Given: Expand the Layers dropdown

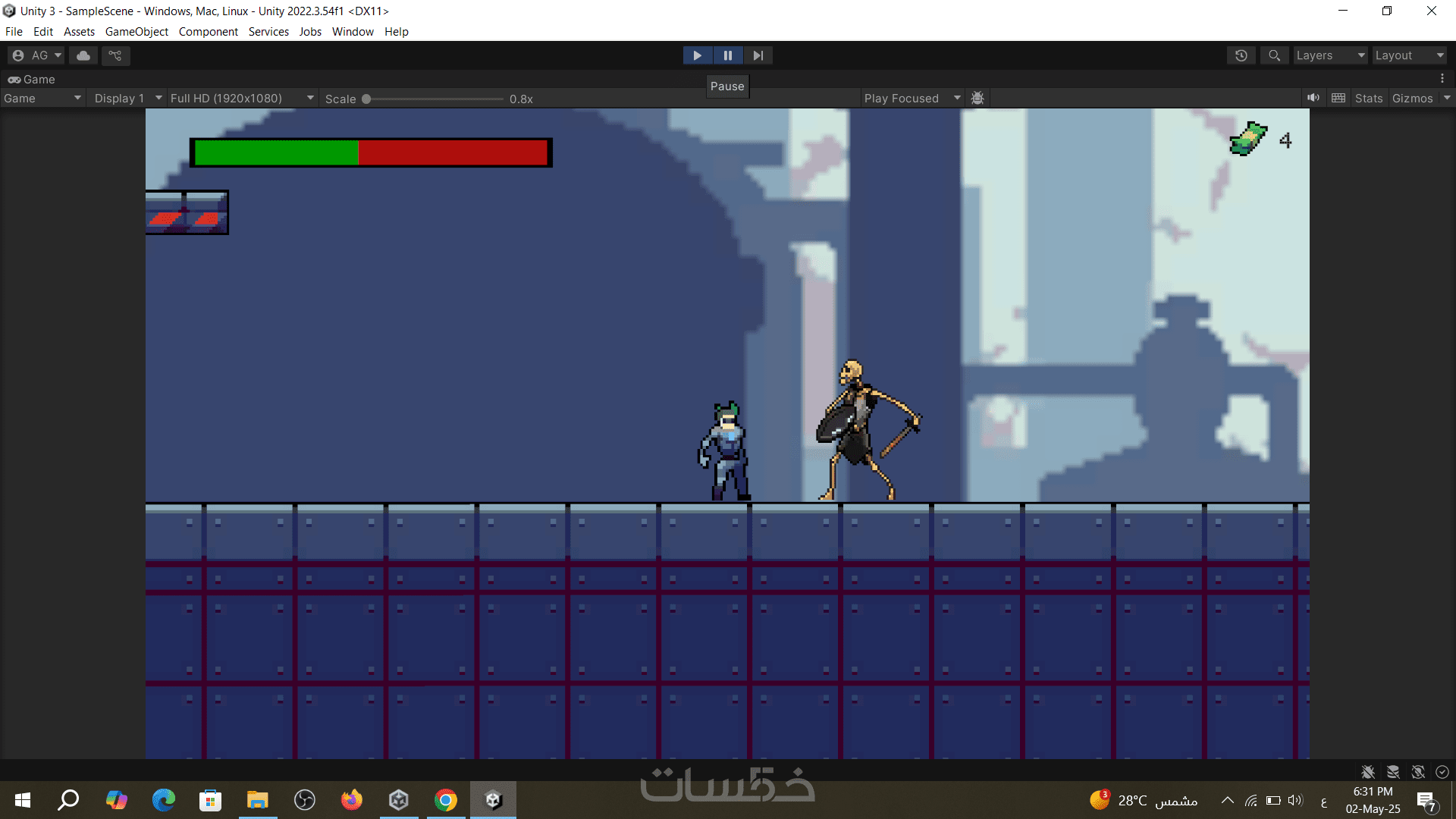Looking at the screenshot, I should [1329, 55].
